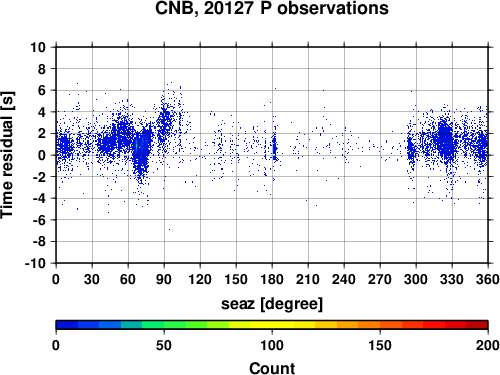Click the x-axis tick label 180
The image size is (500, 375).
[x=272, y=279]
